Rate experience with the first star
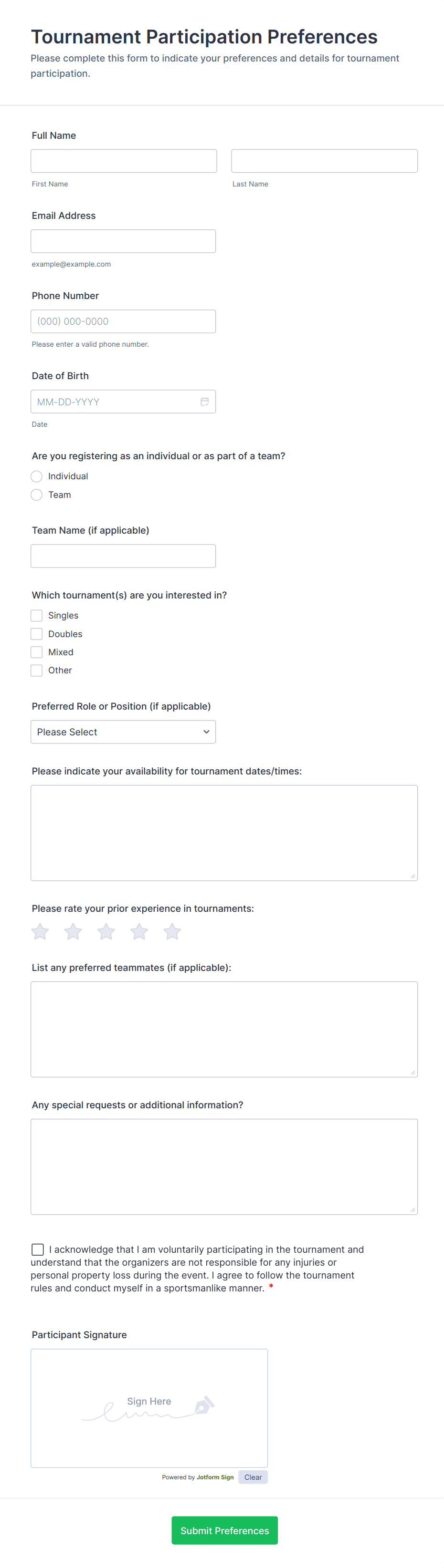 pyautogui.click(x=40, y=931)
